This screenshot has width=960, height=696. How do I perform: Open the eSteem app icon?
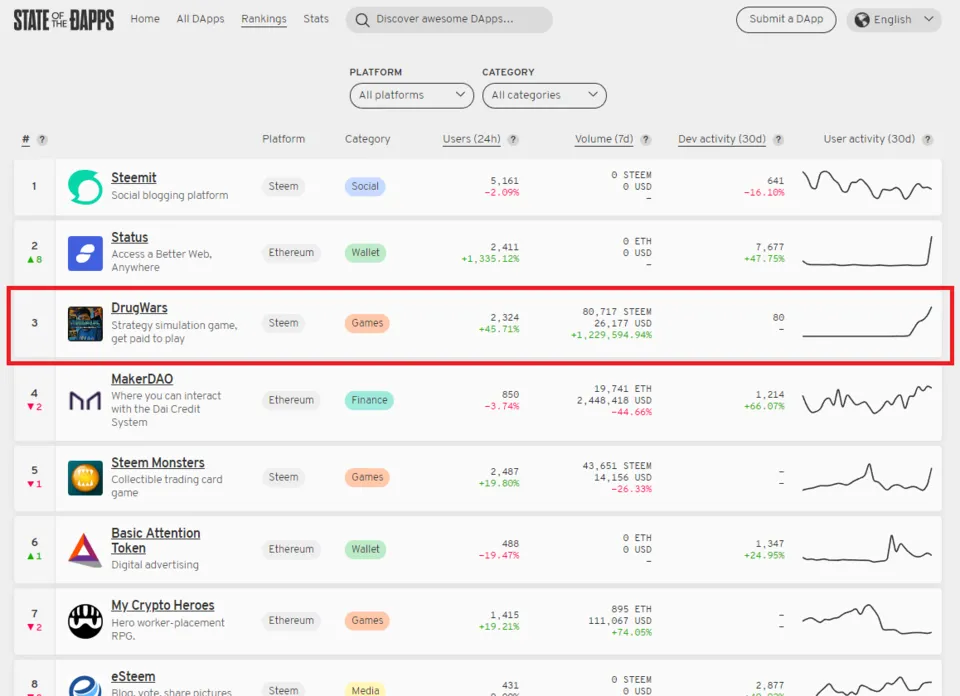click(85, 687)
